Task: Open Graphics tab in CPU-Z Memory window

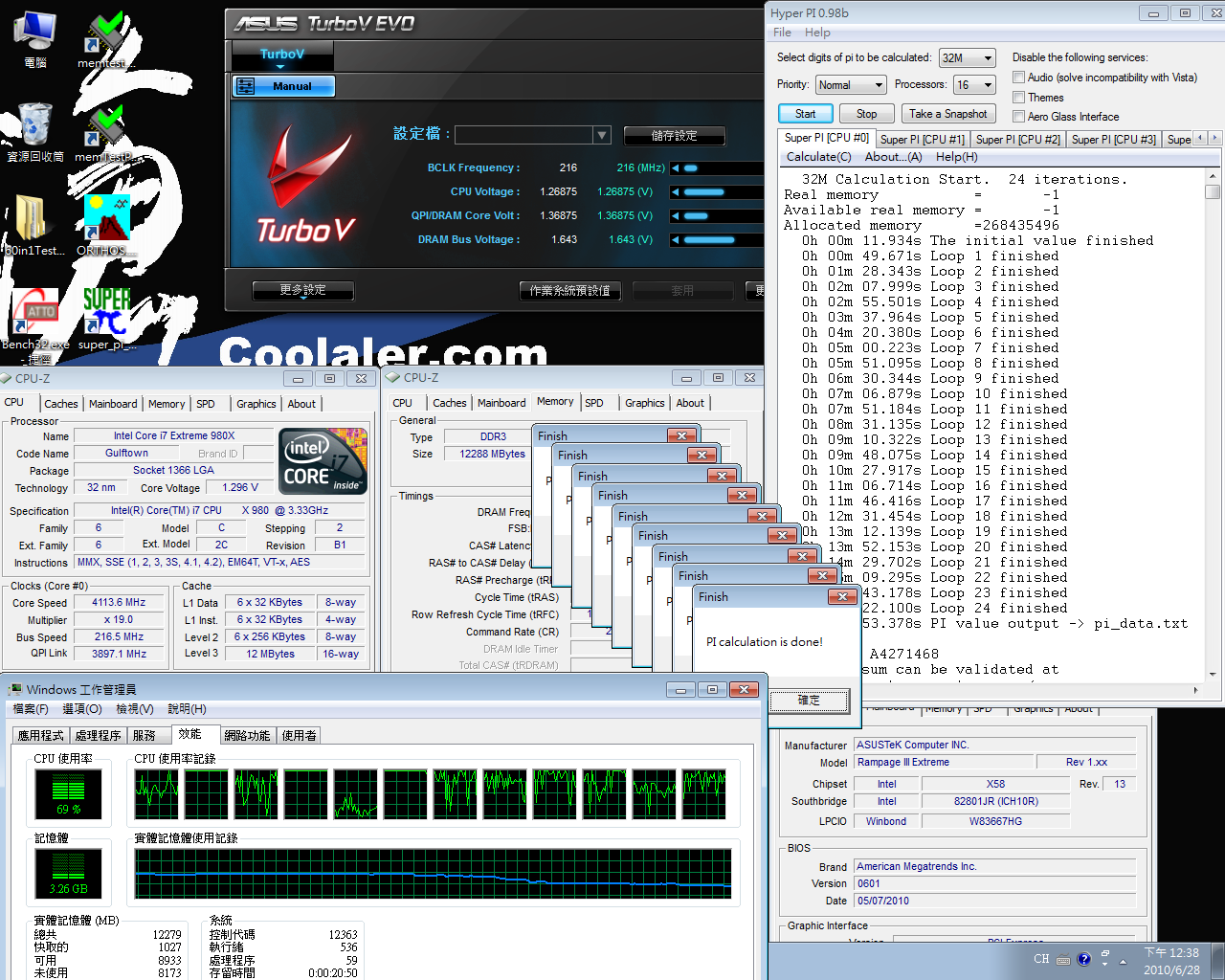Action: point(644,403)
